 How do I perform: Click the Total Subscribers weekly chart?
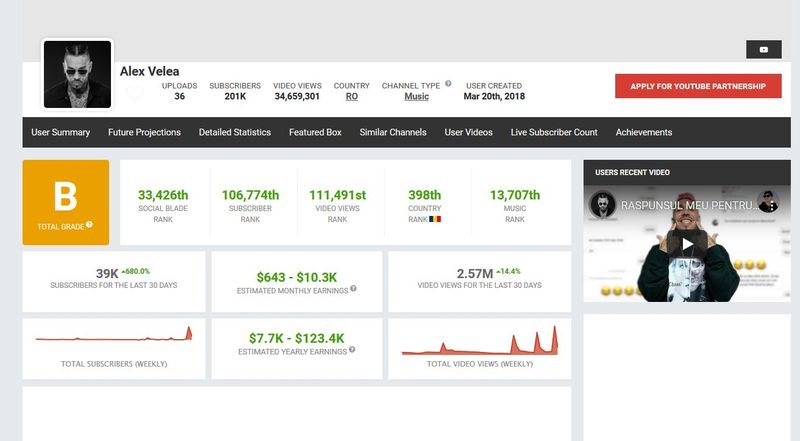113,338
